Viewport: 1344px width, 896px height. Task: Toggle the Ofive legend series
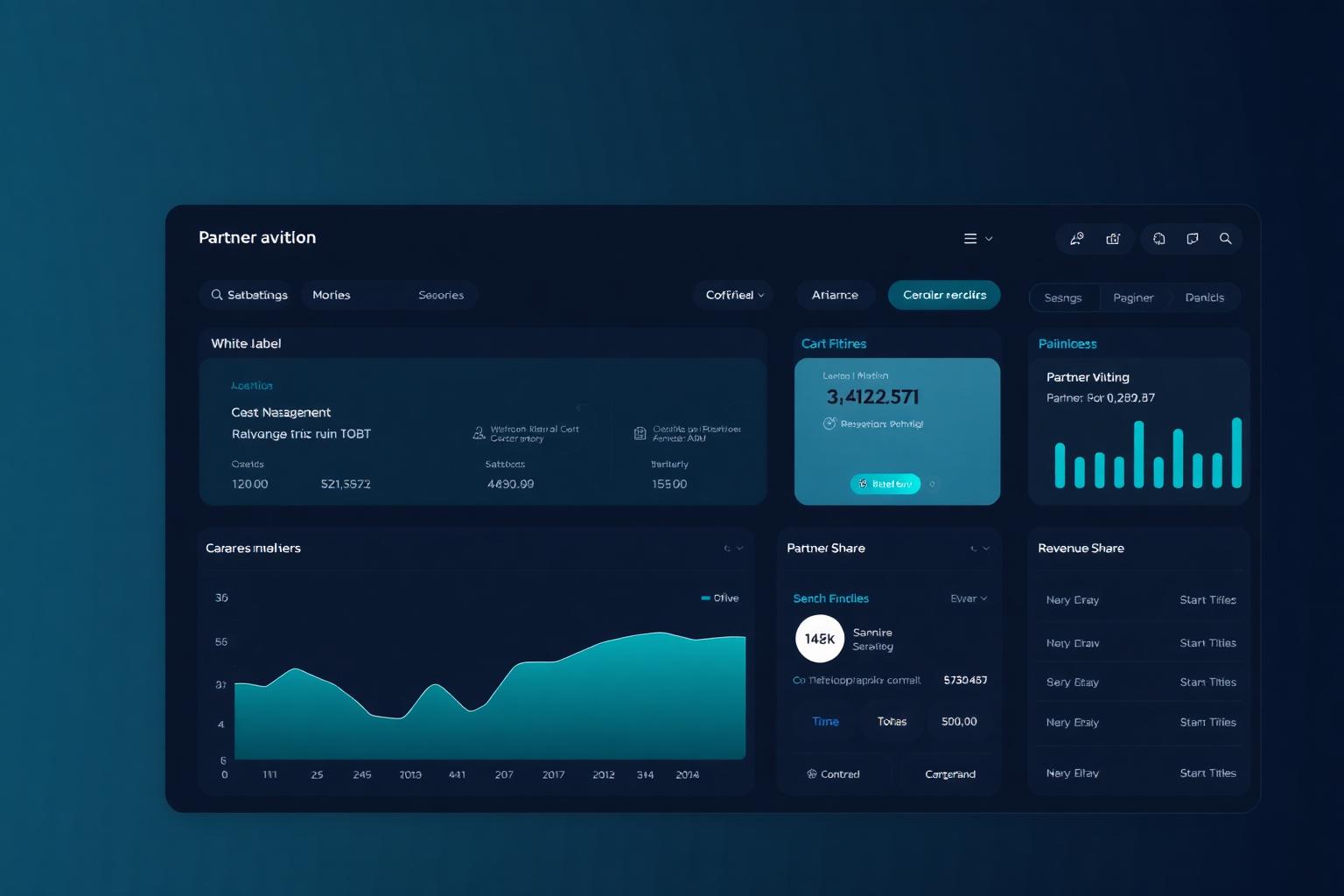pyautogui.click(x=720, y=598)
